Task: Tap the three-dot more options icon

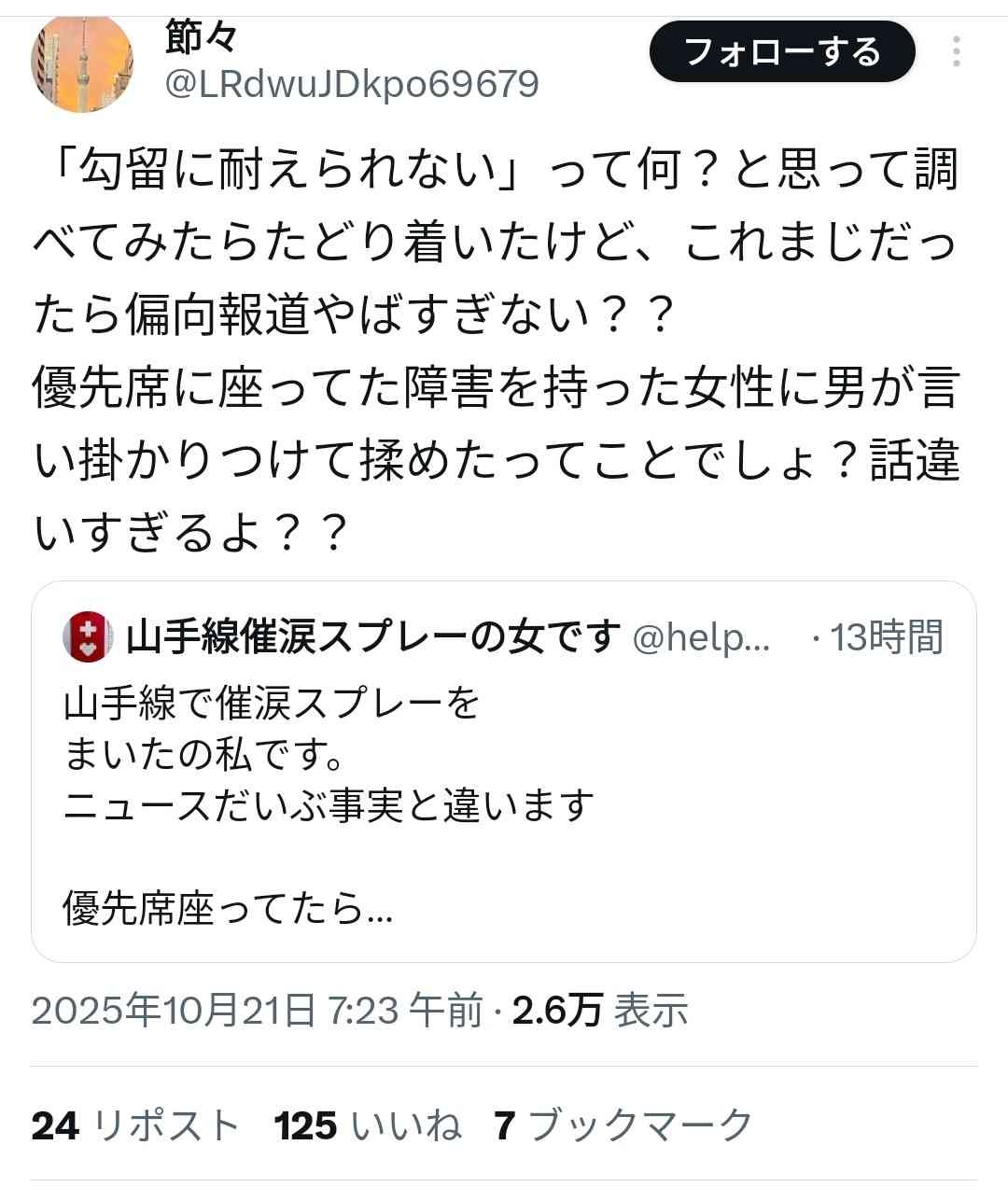Action: pyautogui.click(x=957, y=52)
